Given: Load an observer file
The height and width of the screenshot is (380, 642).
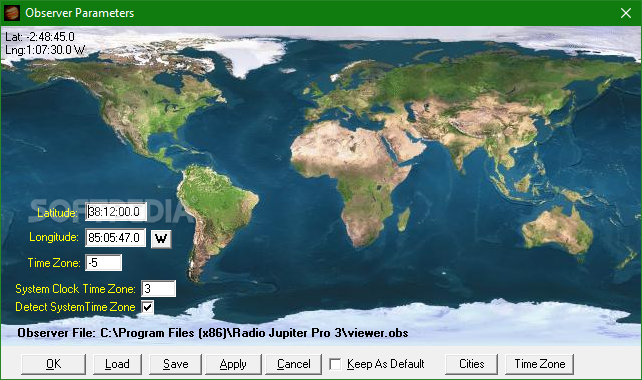Looking at the screenshot, I should click(117, 364).
